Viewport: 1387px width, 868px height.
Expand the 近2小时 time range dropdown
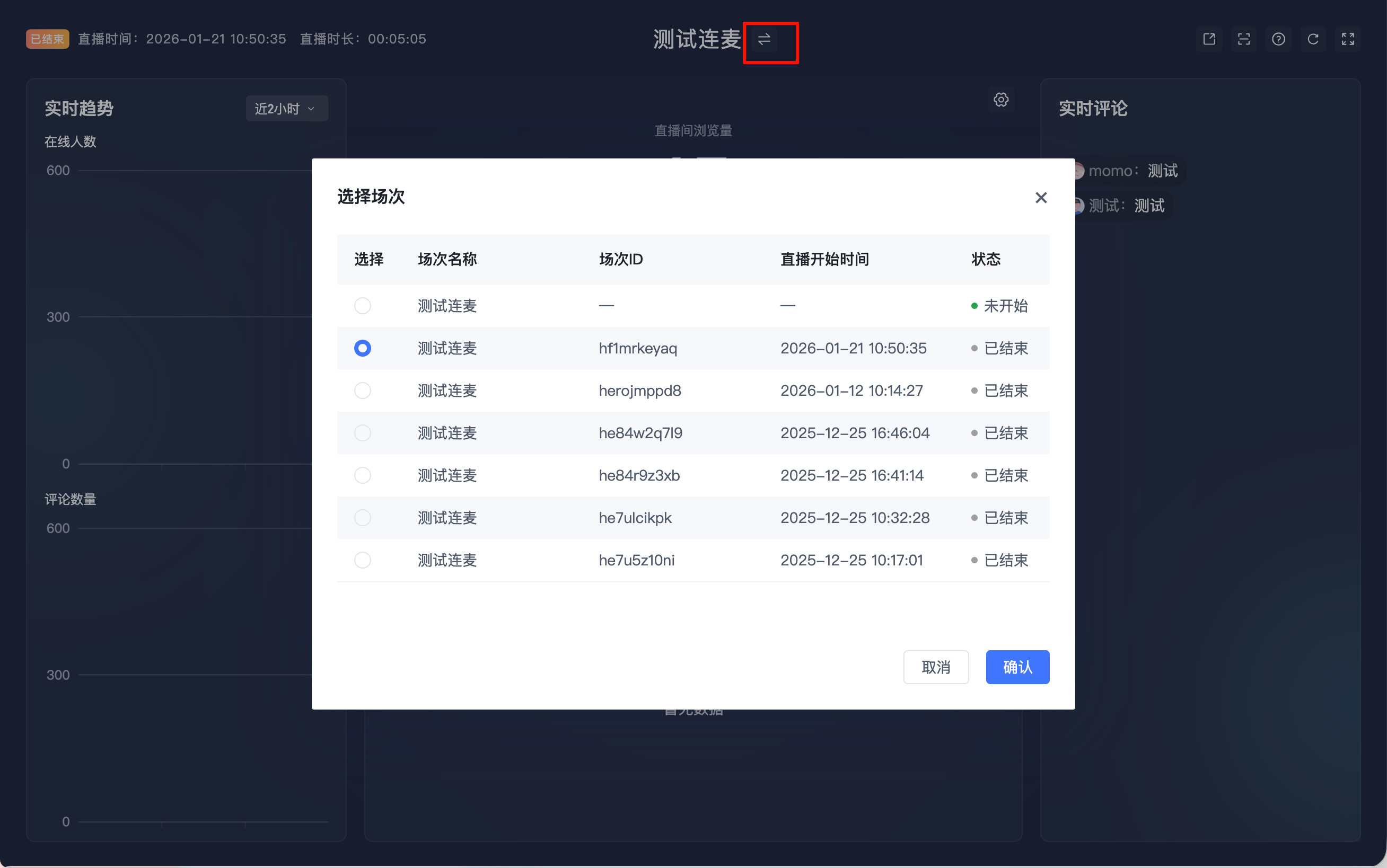click(x=287, y=109)
